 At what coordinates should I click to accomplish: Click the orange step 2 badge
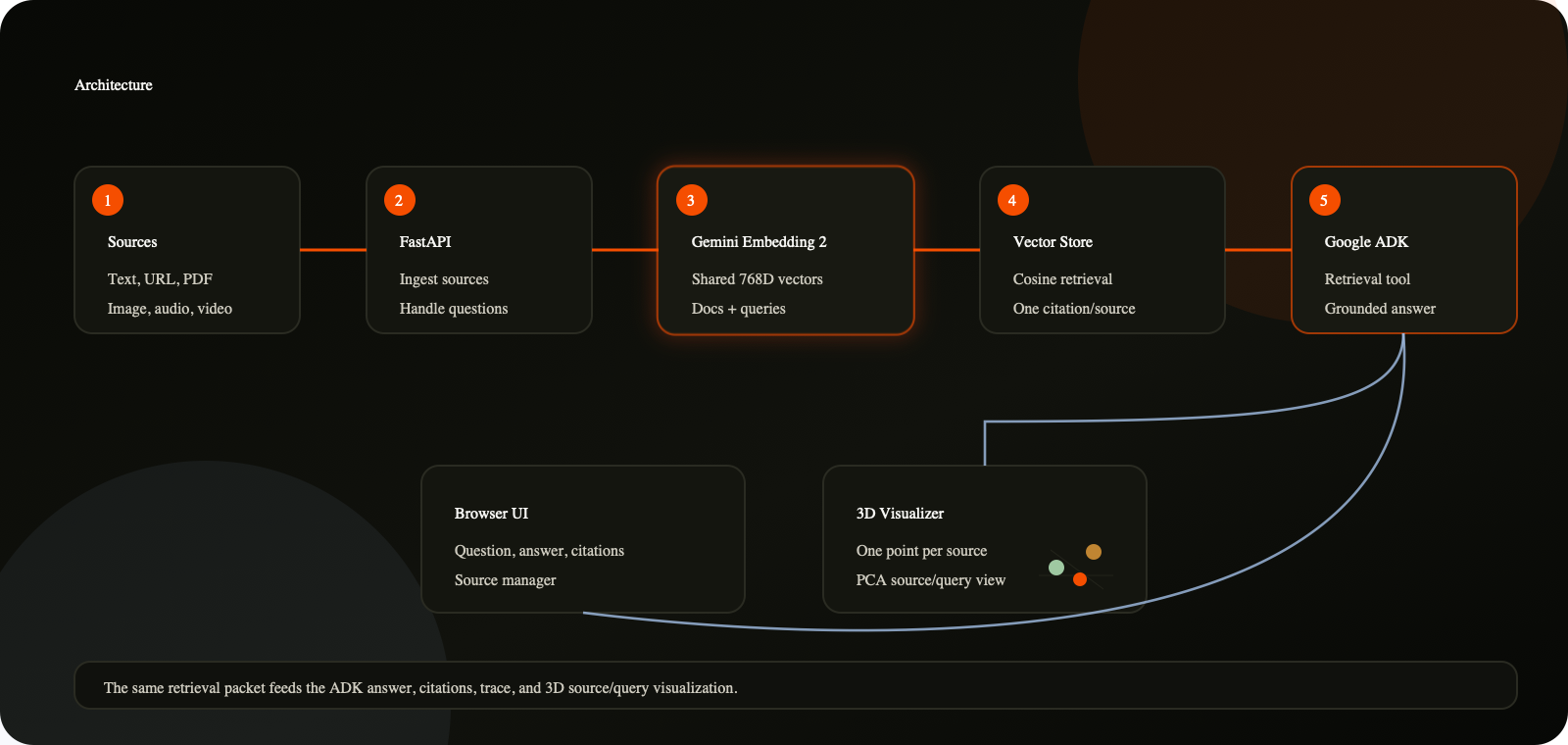pos(400,200)
